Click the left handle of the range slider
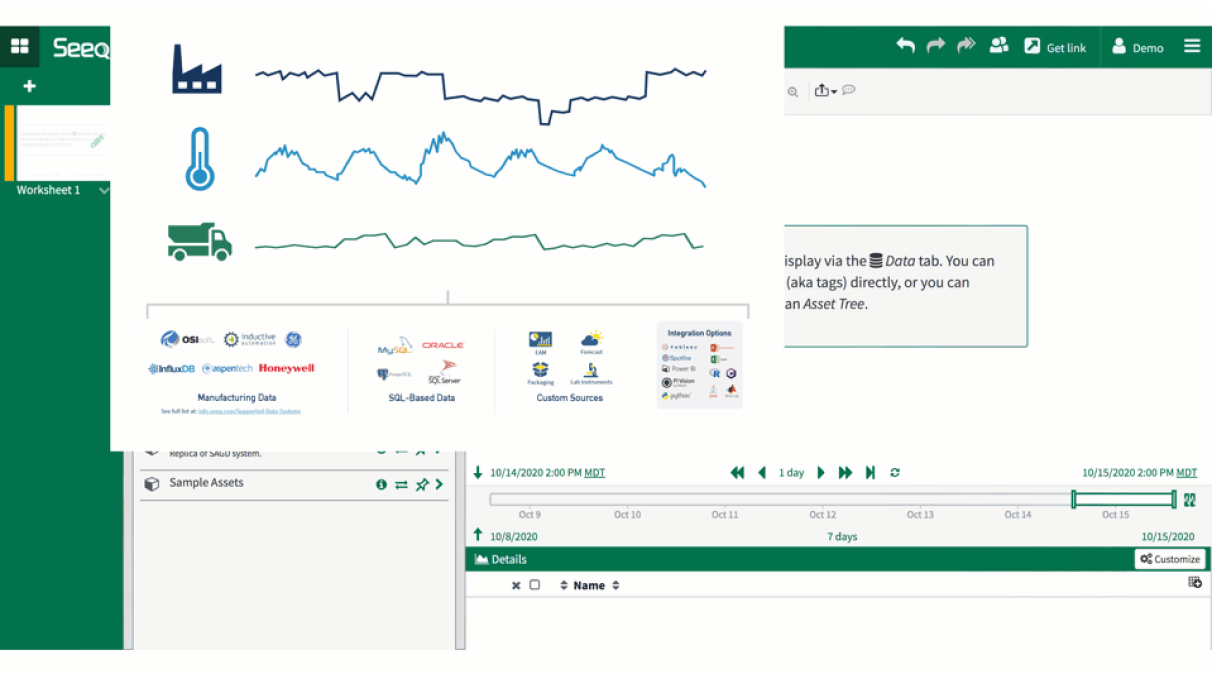1212x675 pixels. (1073, 499)
